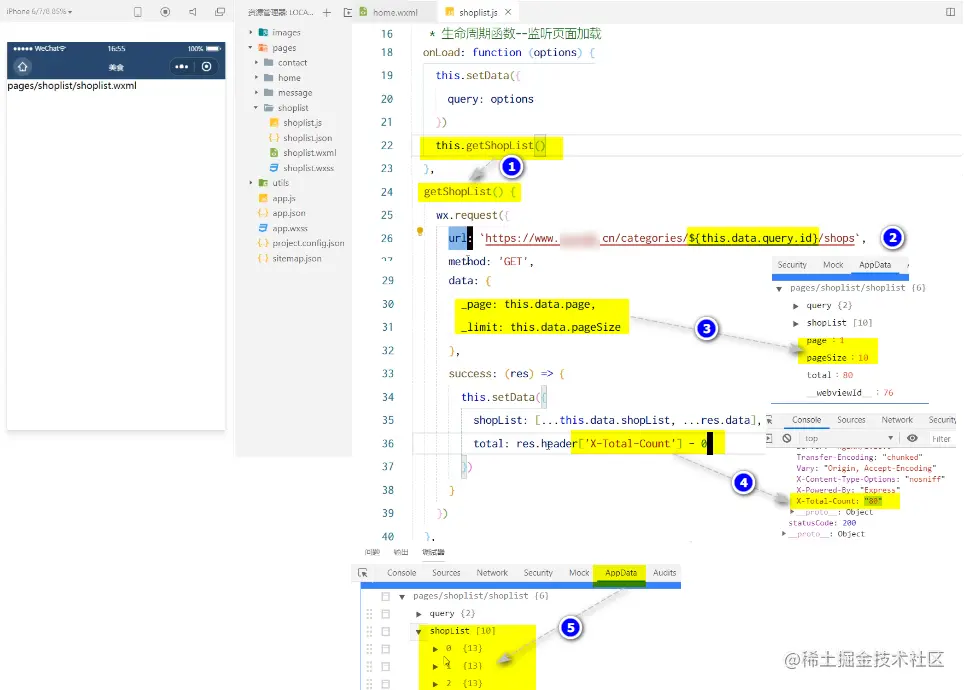This screenshot has width=965, height=690.
Task: Select the Network tab in the right devtools panel
Action: coord(897,420)
